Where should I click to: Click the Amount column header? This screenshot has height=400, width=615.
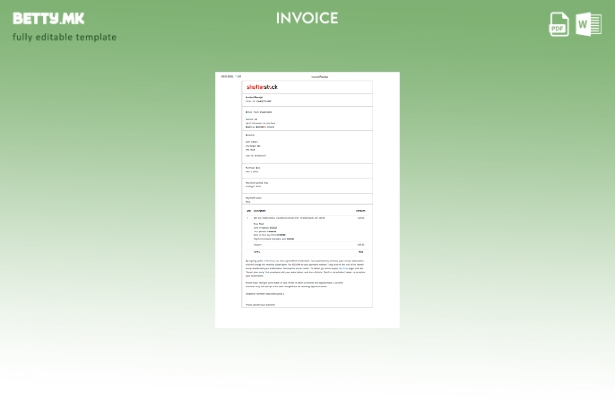pyautogui.click(x=360, y=211)
